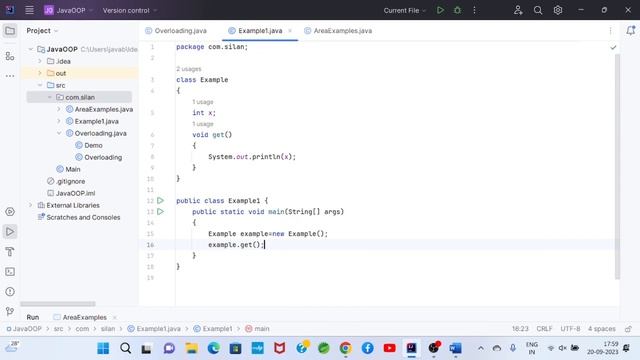Expand the .idea folder
The image size is (640, 360).
point(40,61)
